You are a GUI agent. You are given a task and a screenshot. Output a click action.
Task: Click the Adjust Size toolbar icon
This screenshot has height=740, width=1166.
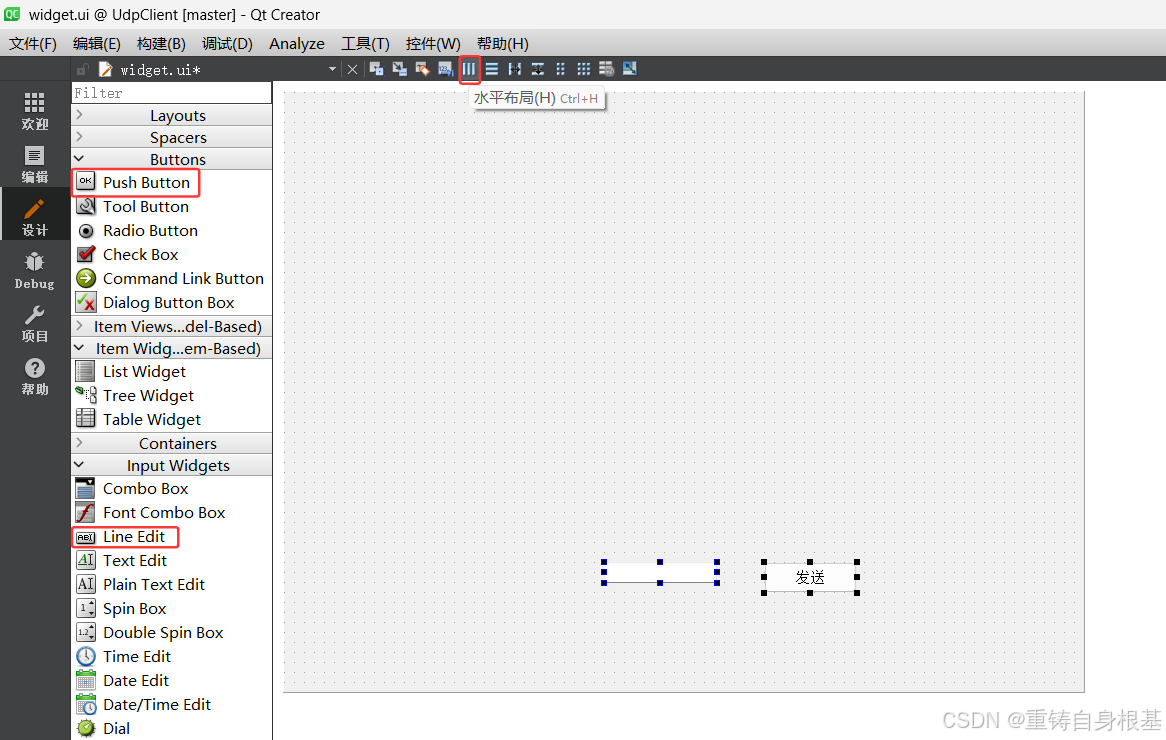coord(630,69)
